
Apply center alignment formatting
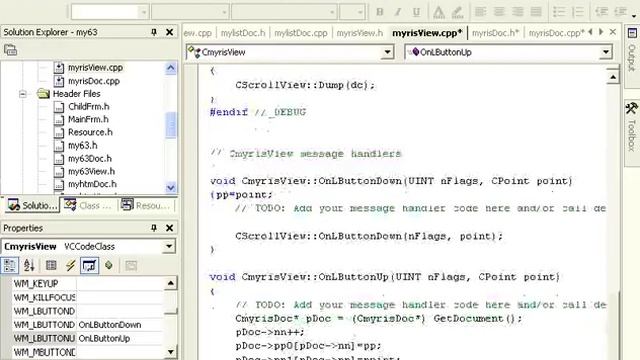tap(499, 12)
